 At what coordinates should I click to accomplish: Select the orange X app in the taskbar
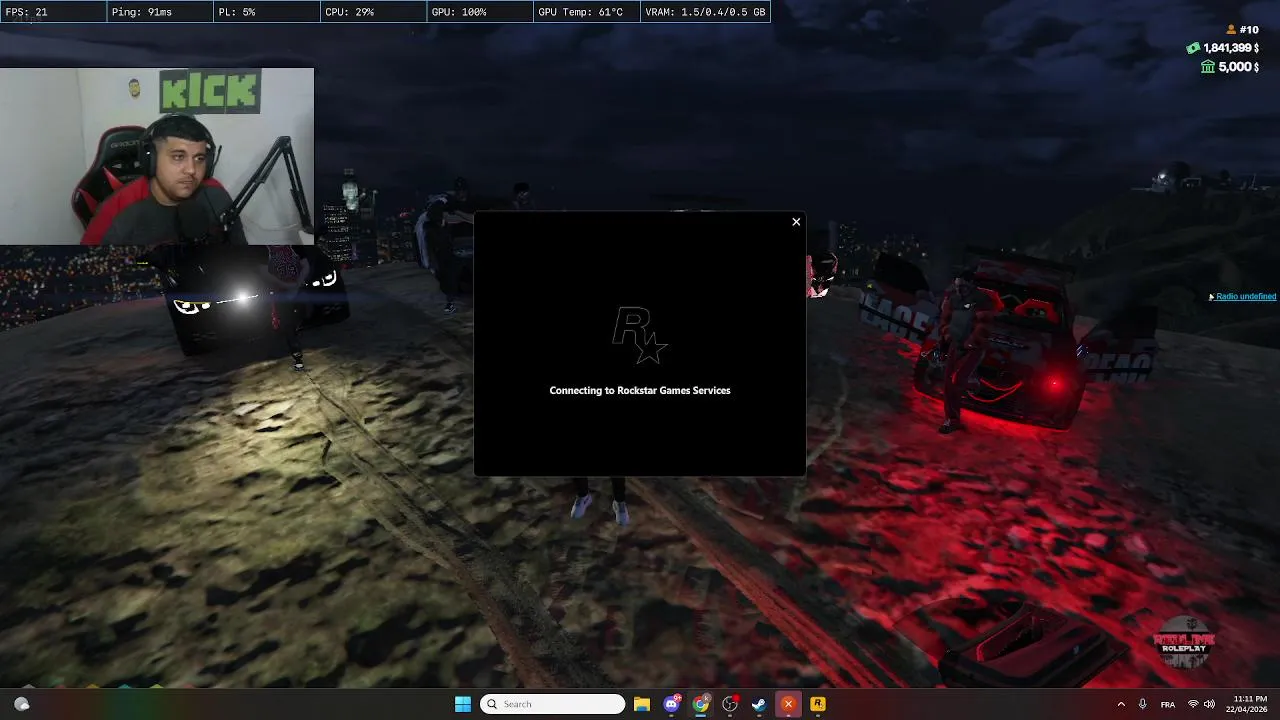click(x=788, y=704)
